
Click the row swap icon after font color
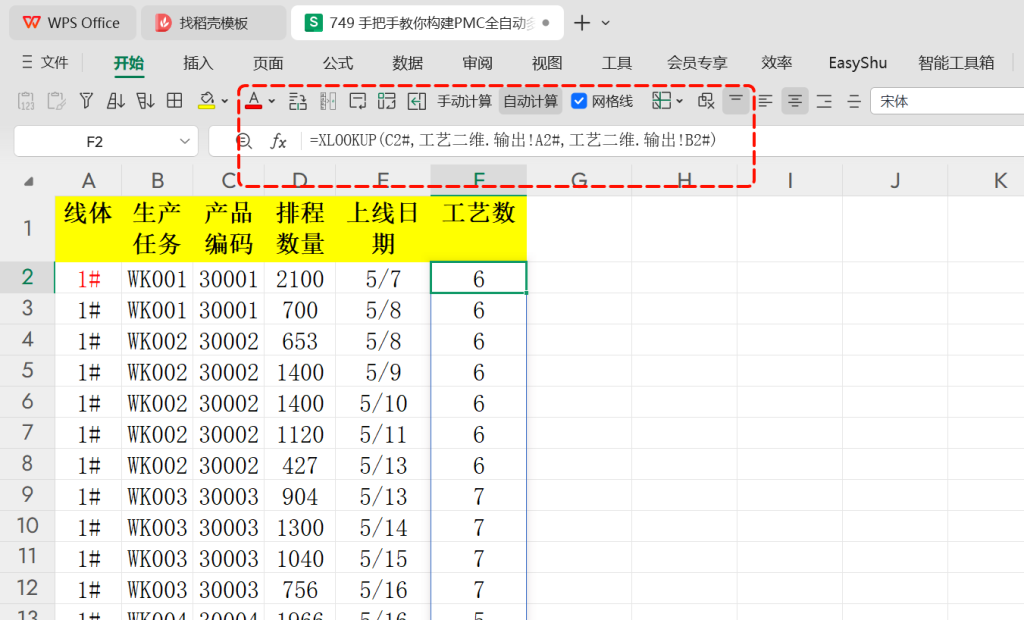click(298, 101)
